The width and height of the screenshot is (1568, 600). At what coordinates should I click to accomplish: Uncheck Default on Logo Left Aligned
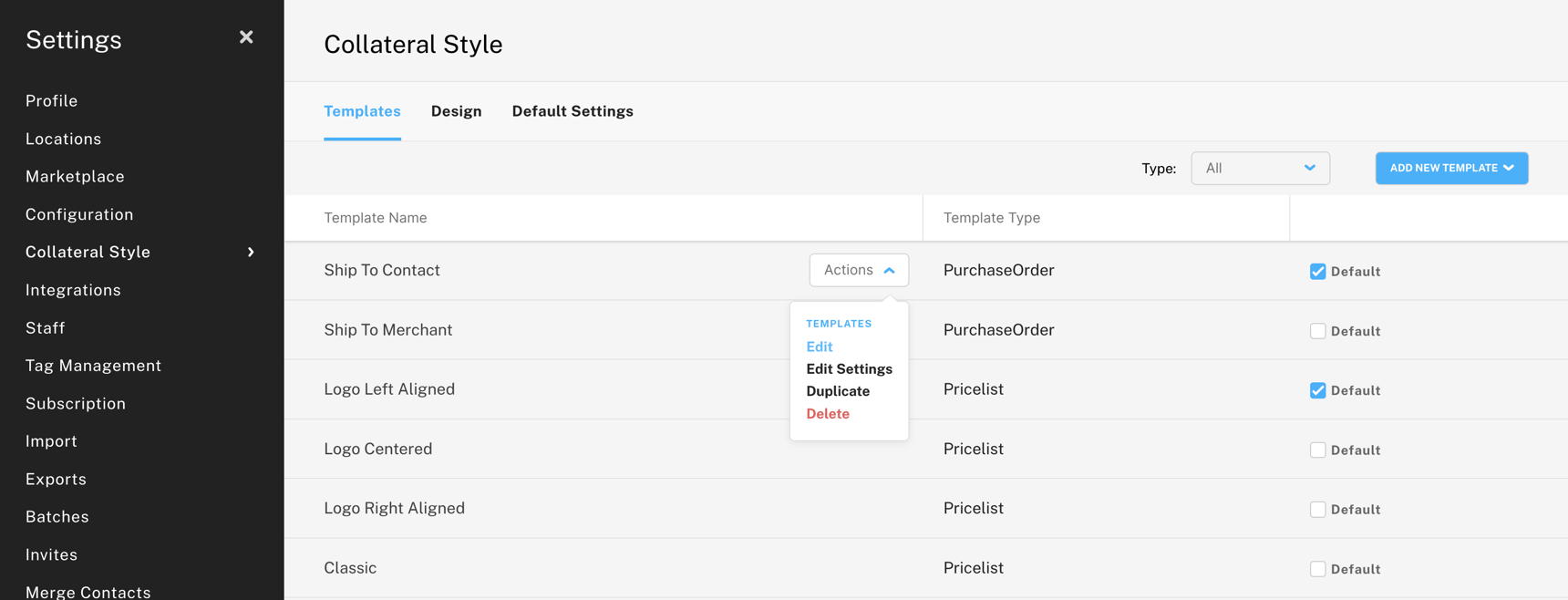1317,389
